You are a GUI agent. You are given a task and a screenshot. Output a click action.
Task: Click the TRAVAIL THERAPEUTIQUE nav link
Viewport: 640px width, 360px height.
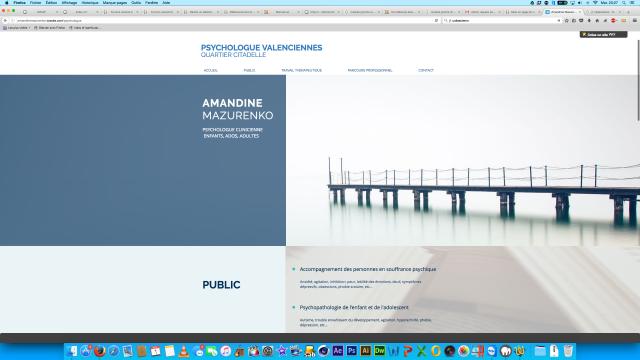click(301, 70)
